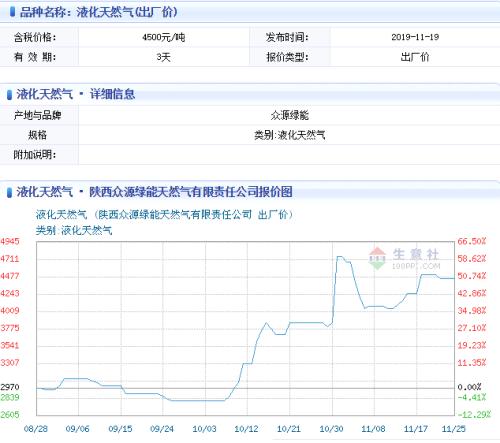Click the x-axis date 10/30

tap(331, 429)
